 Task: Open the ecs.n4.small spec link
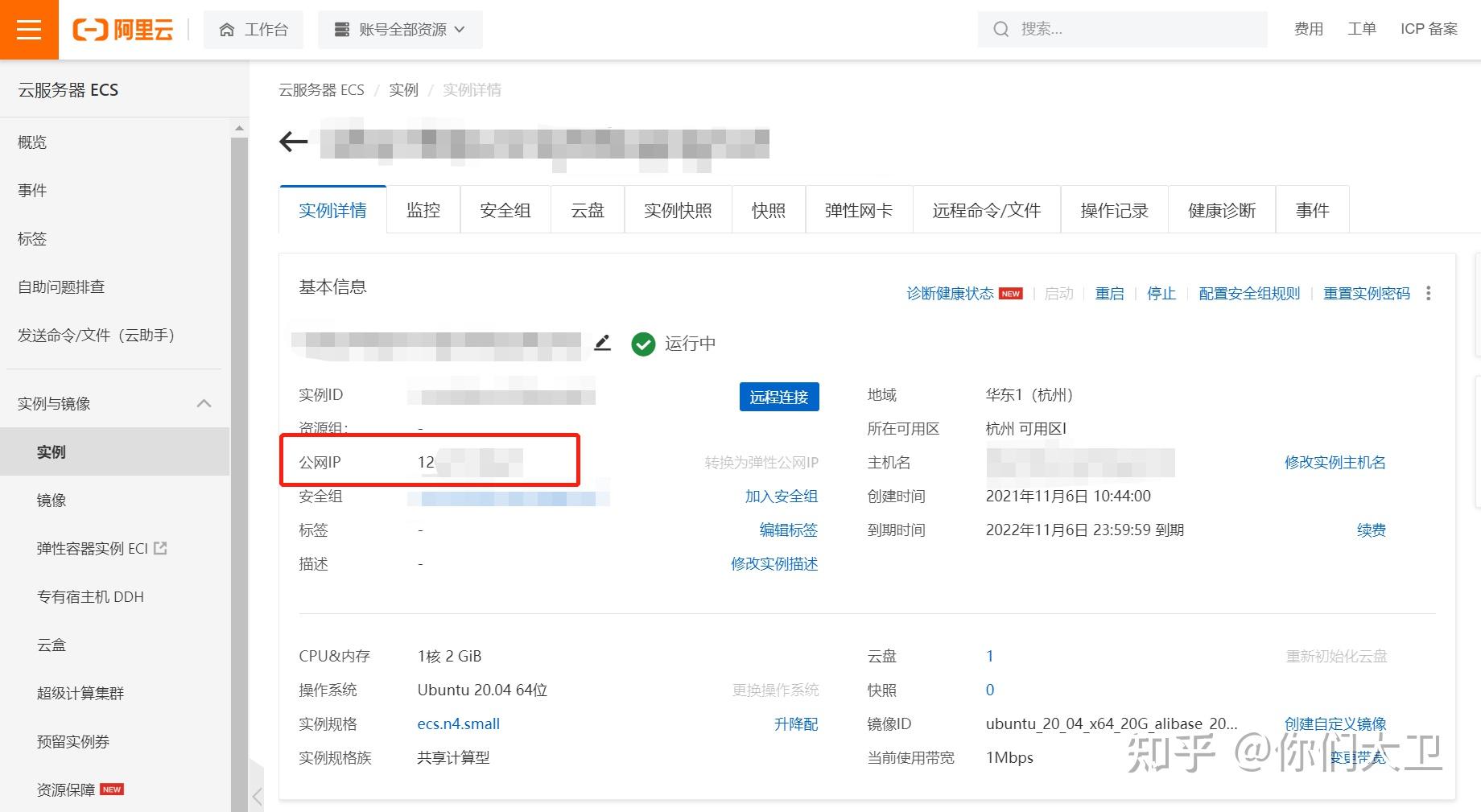(459, 724)
